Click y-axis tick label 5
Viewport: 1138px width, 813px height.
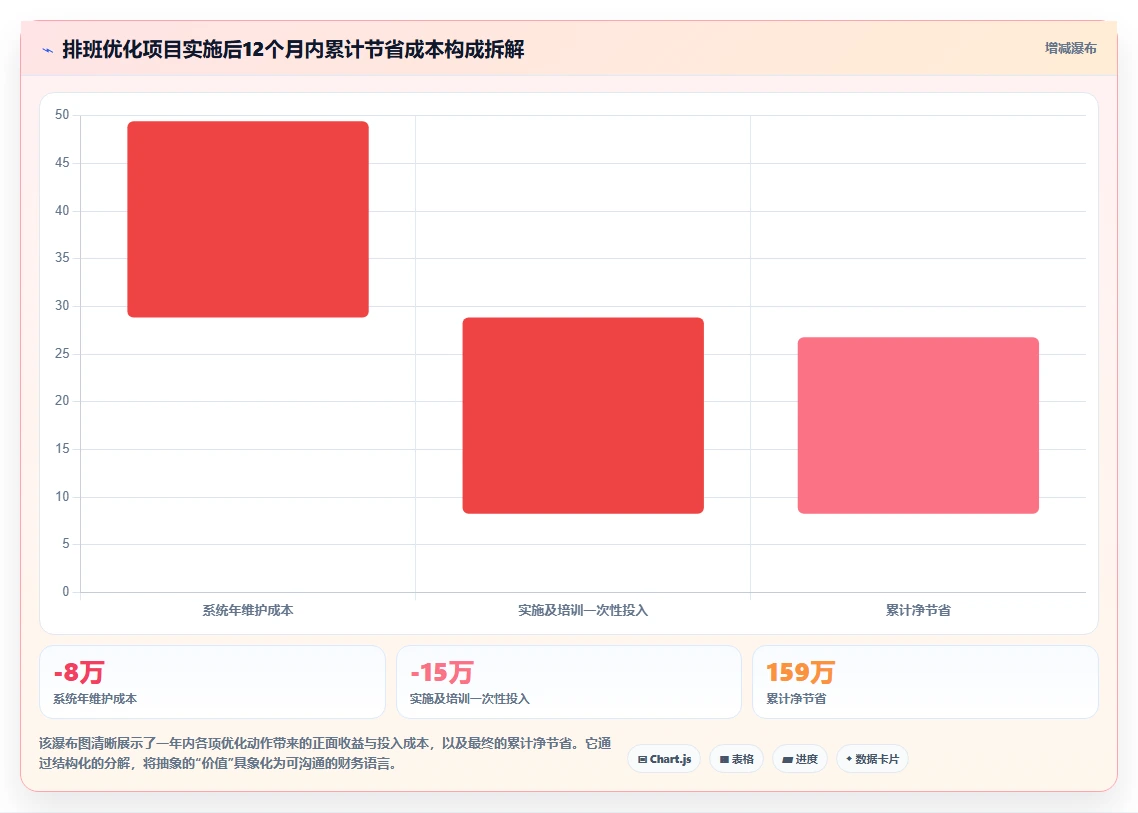coord(66,544)
